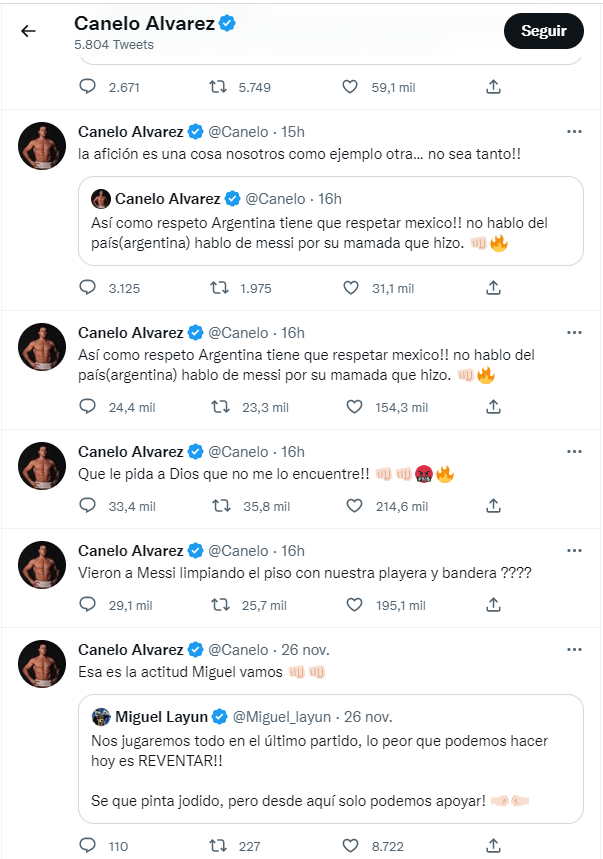Open the three-dot menu on the 26 nov. tweet
This screenshot has height=859, width=603.
pyautogui.click(x=574, y=650)
